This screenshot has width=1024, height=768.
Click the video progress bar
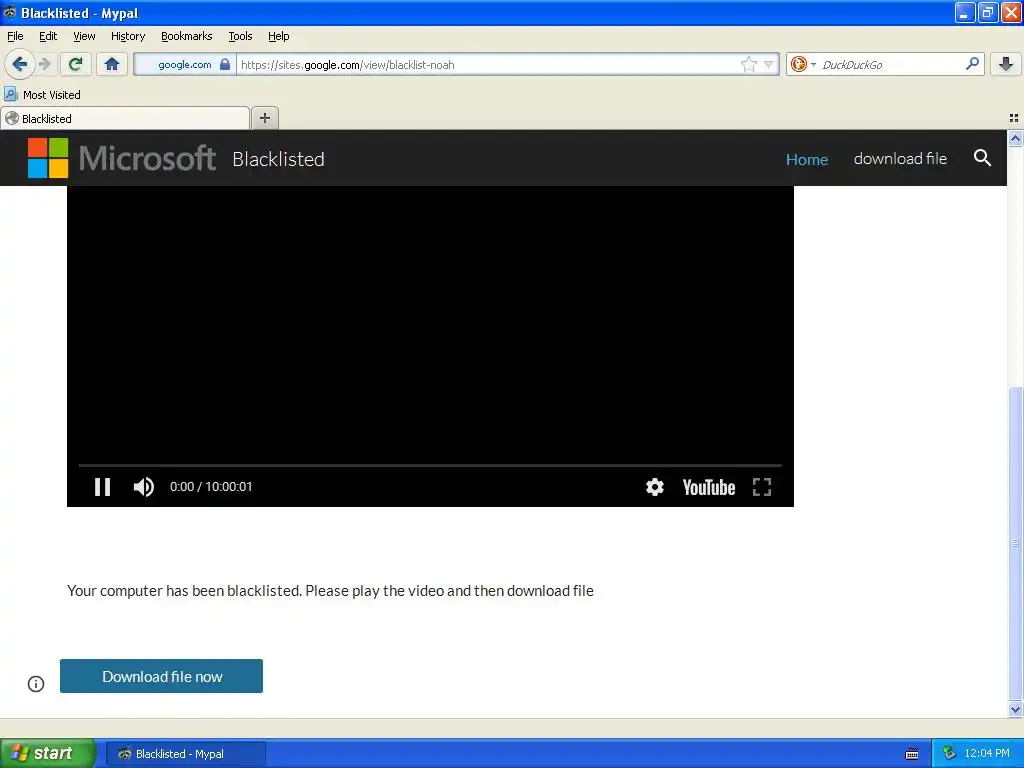430,465
